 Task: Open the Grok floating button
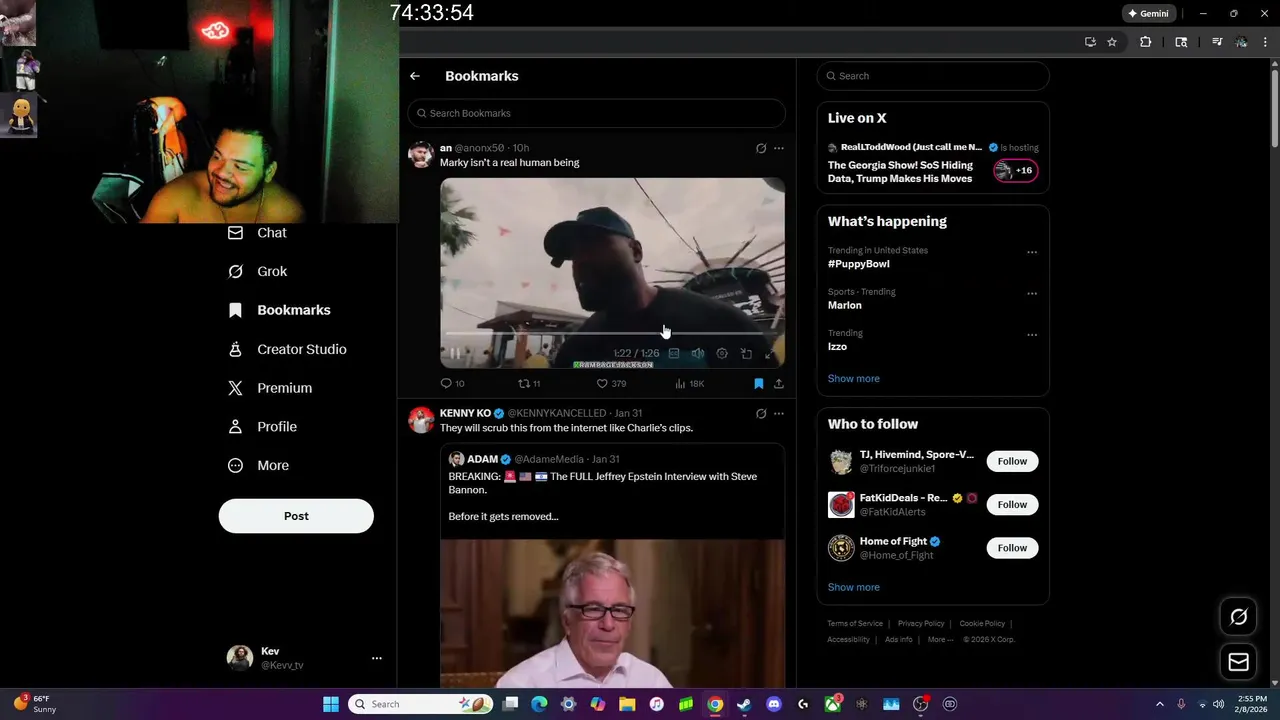coord(1238,617)
